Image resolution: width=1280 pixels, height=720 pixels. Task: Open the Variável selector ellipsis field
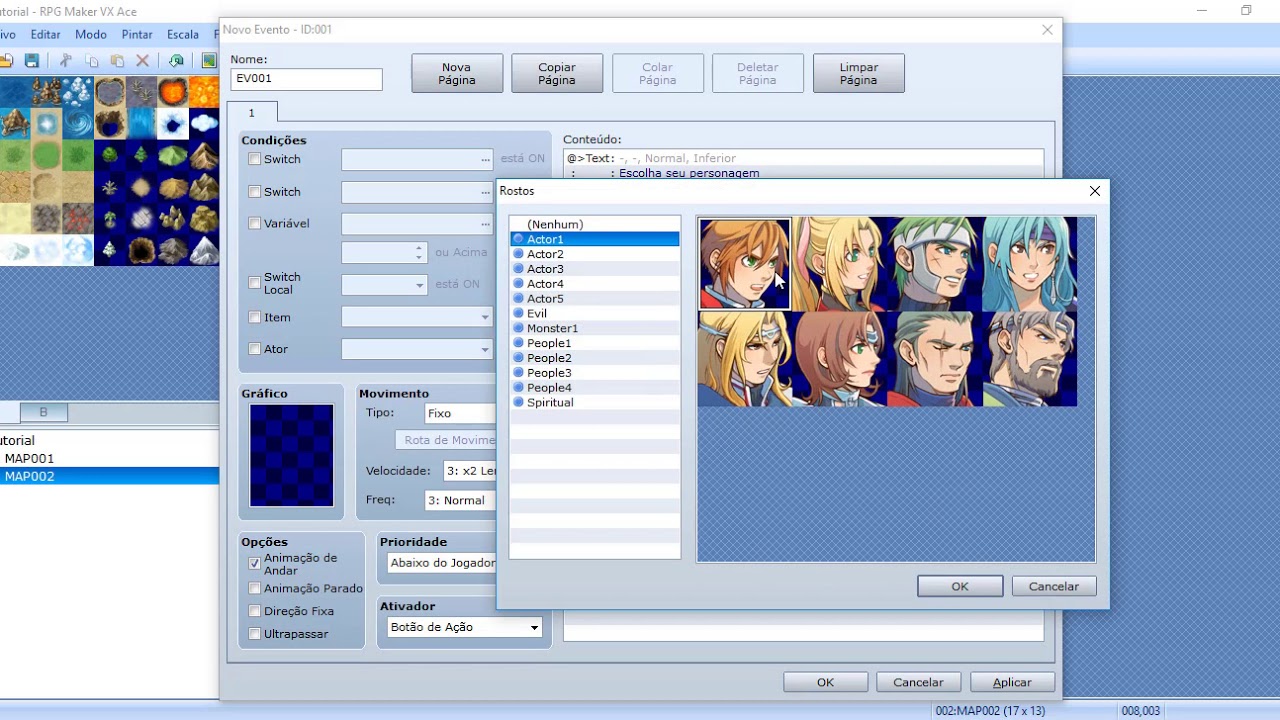click(x=417, y=224)
